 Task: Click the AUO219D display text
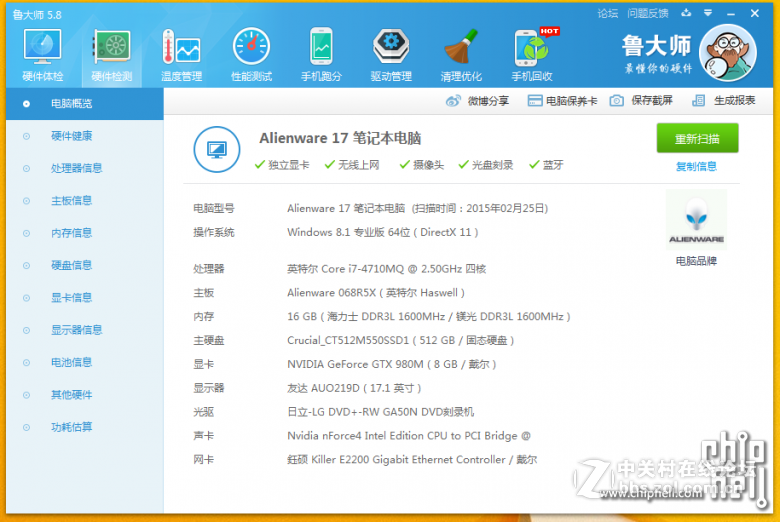[354, 389]
